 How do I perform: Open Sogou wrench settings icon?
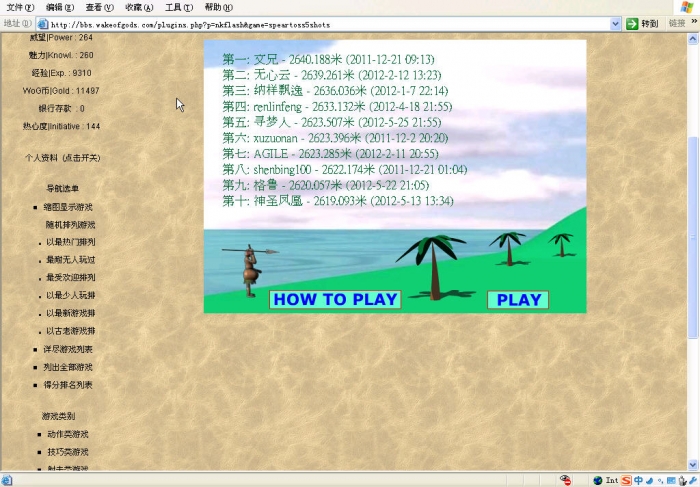(x=693, y=480)
